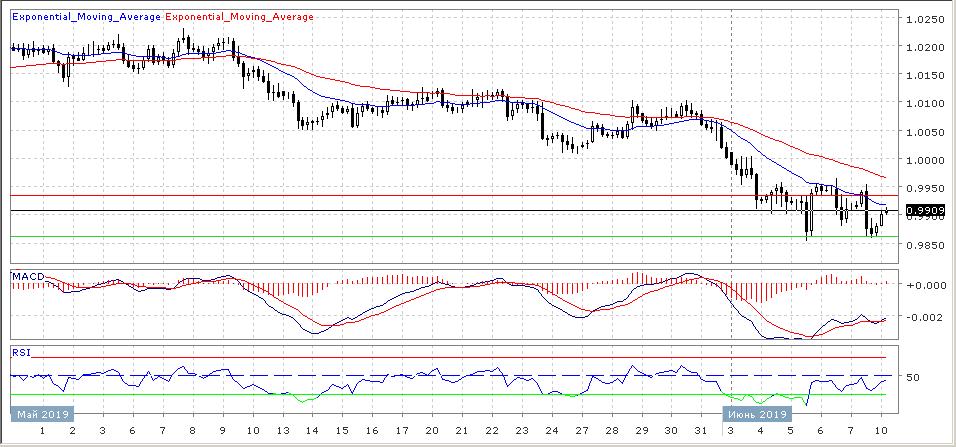Click the red Exponential_Moving_Average legend label

(238, 17)
